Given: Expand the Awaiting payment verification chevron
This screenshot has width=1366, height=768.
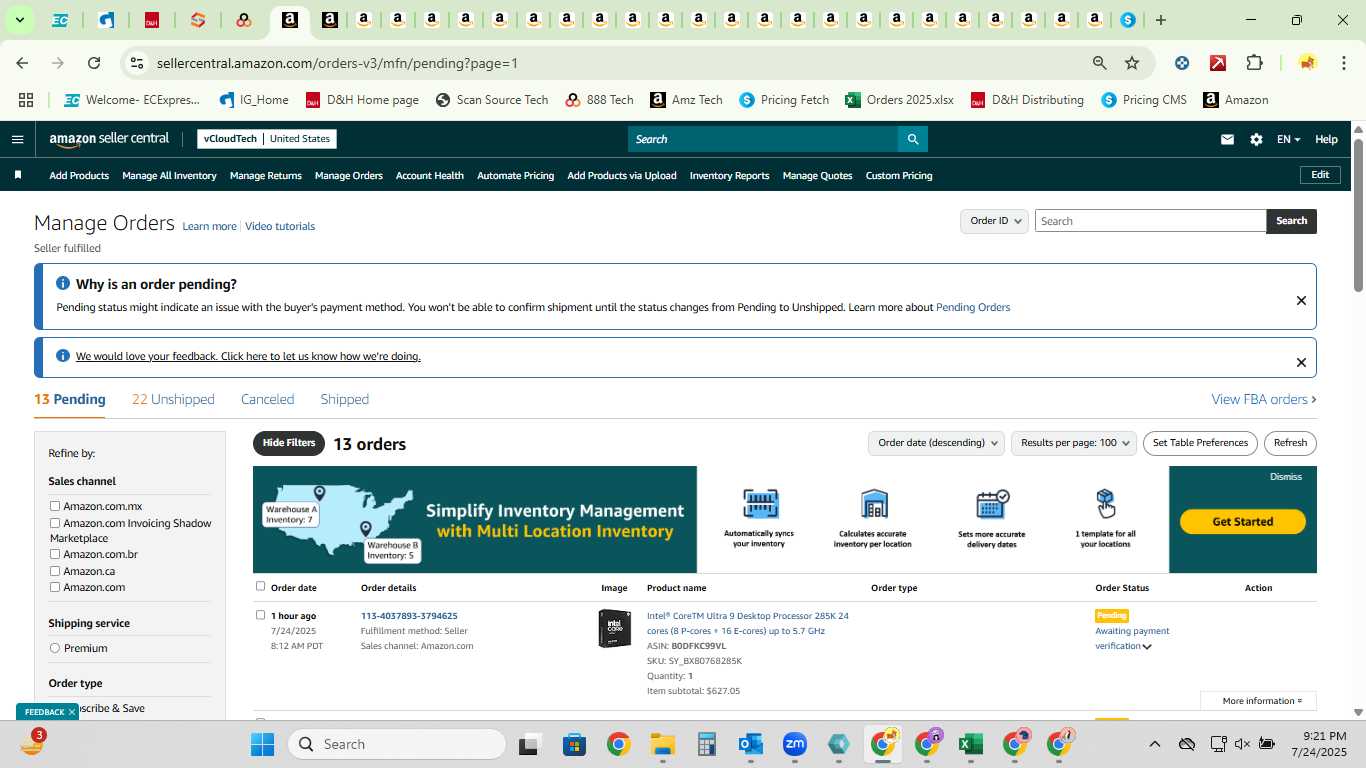Looking at the screenshot, I should (1147, 646).
